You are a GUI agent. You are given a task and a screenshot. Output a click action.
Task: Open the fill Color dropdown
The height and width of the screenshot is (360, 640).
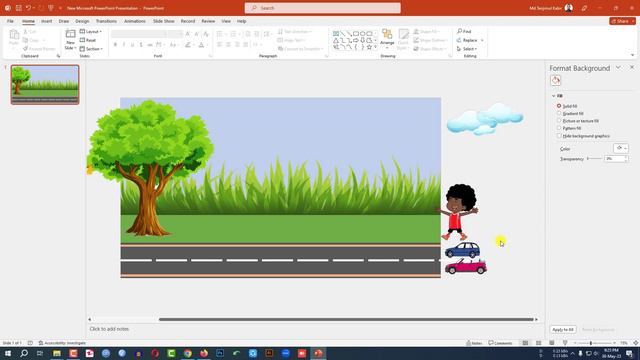pos(621,148)
